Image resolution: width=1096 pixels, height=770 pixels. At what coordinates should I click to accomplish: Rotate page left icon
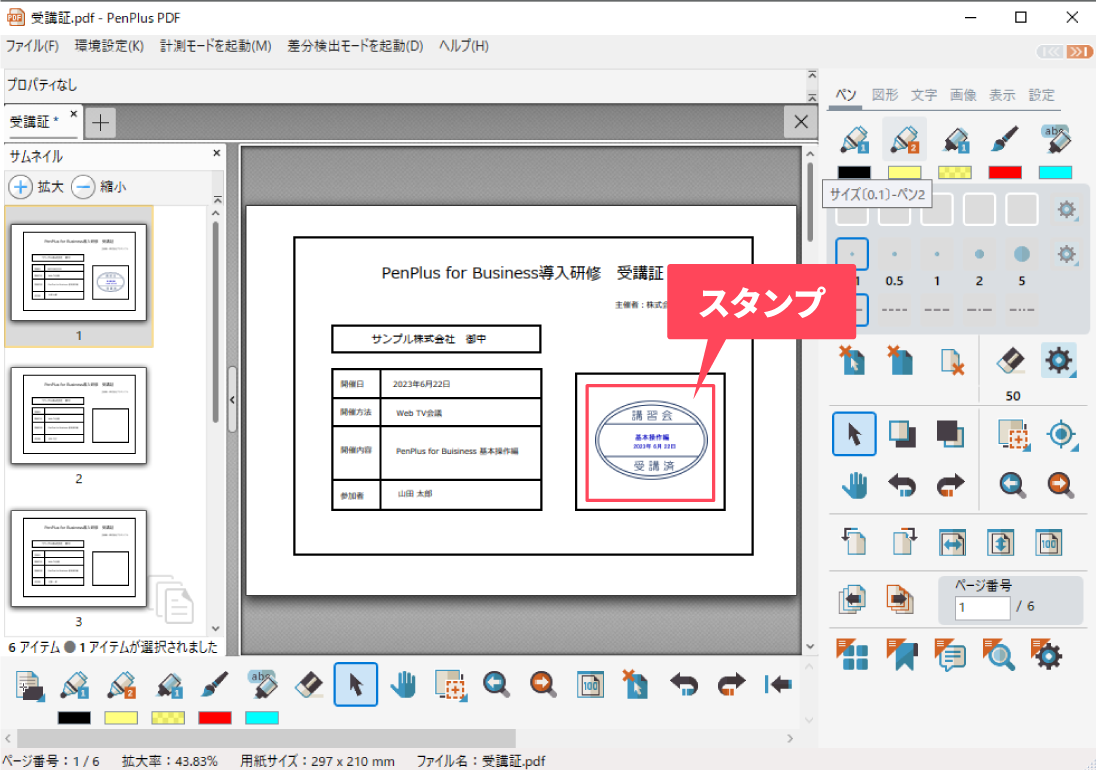click(x=853, y=542)
